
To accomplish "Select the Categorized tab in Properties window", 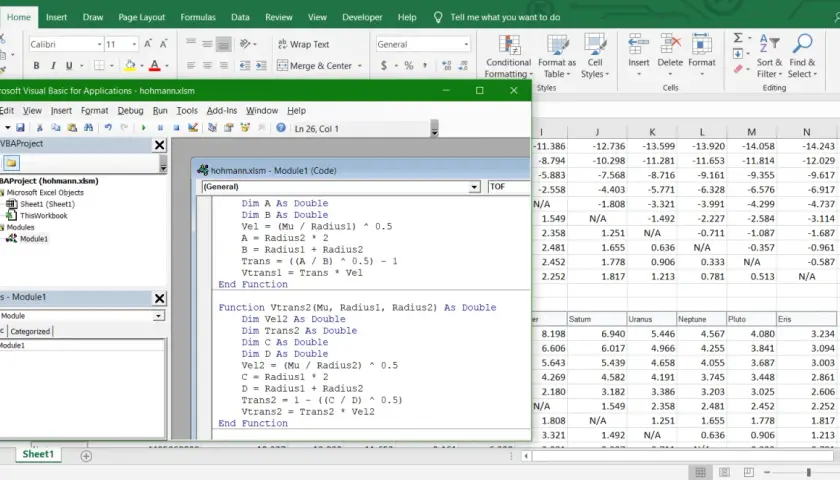I will [x=30, y=331].
